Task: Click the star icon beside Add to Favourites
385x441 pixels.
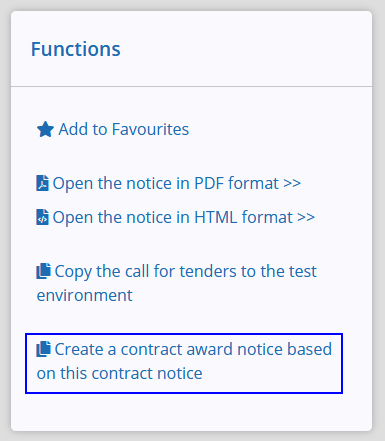Action: [x=45, y=129]
